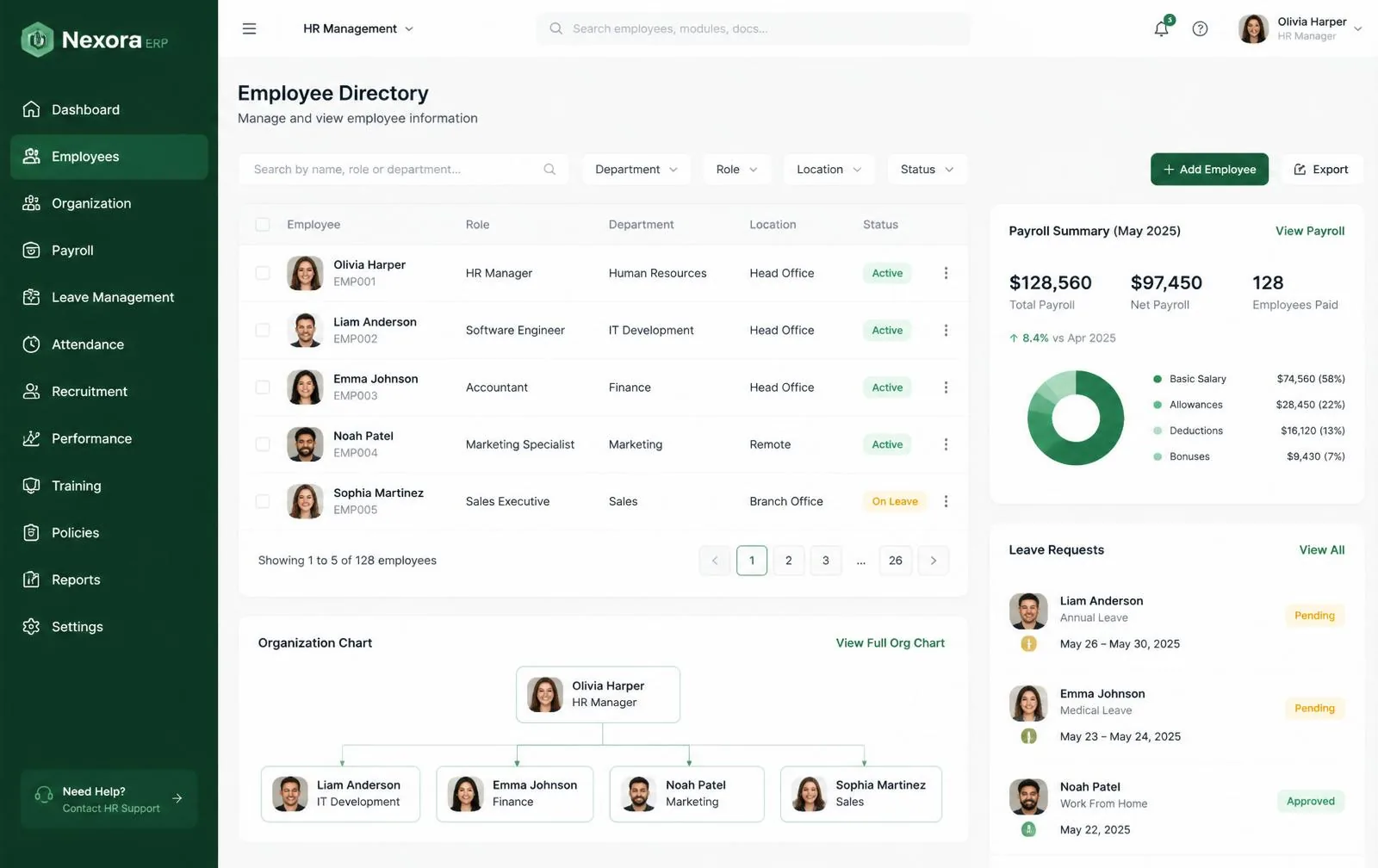Click the Nexora ERP logo icon
This screenshot has width=1378, height=868.
37,40
